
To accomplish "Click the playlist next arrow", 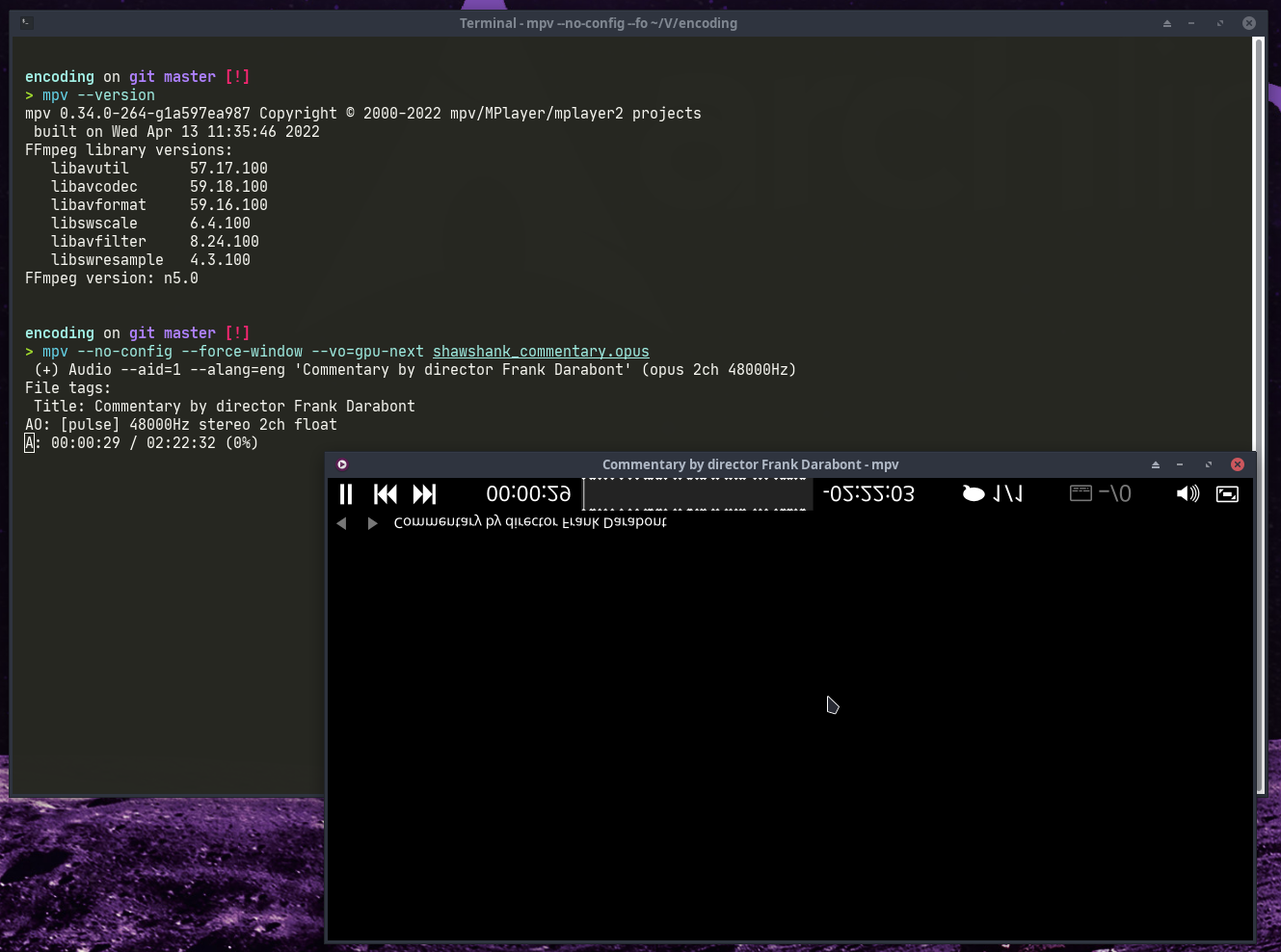I will pyautogui.click(x=372, y=522).
